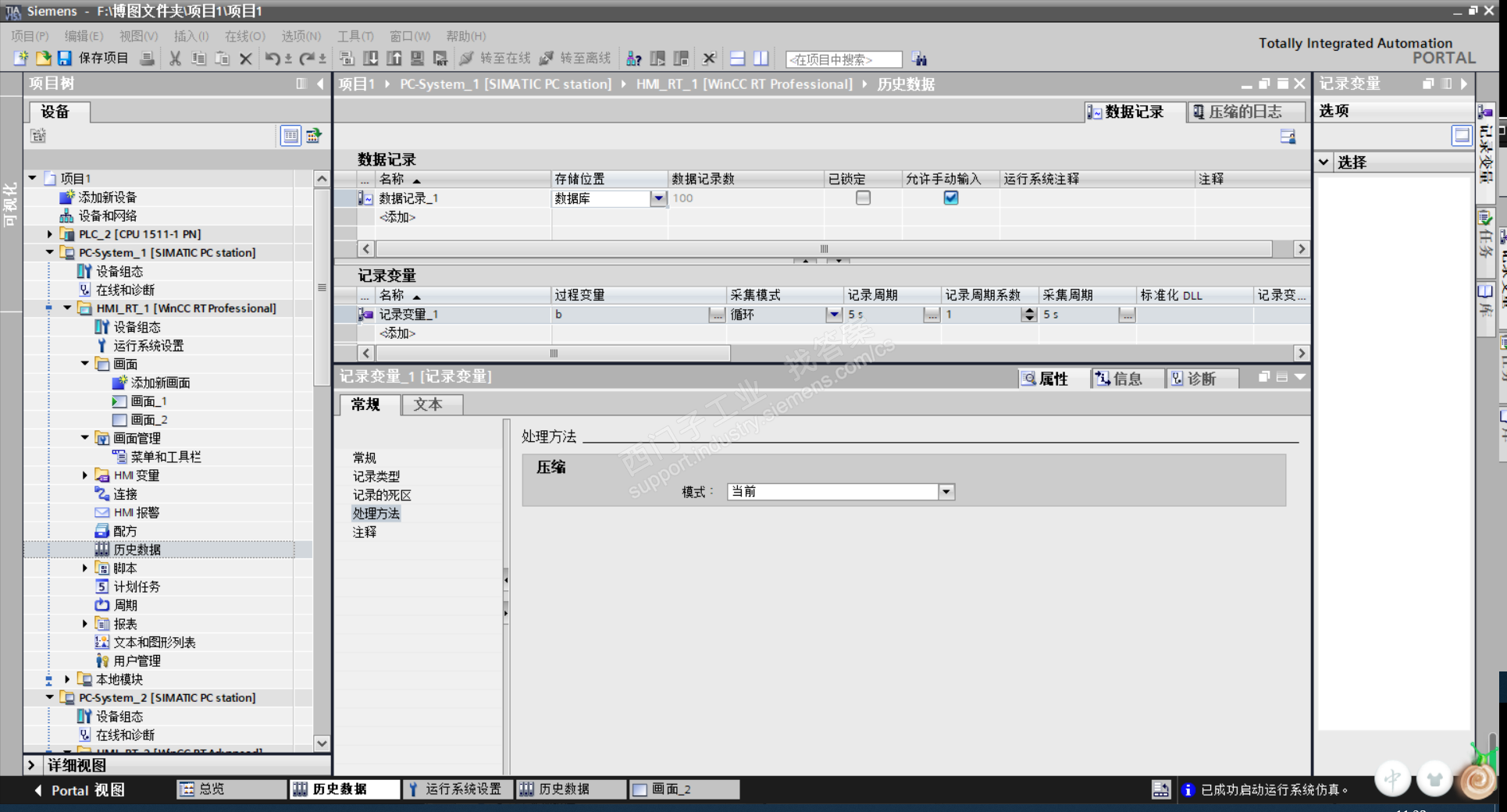Uncheck 允许手动输入 for 数据记录_1
Image resolution: width=1507 pixels, height=812 pixels.
coord(950,198)
